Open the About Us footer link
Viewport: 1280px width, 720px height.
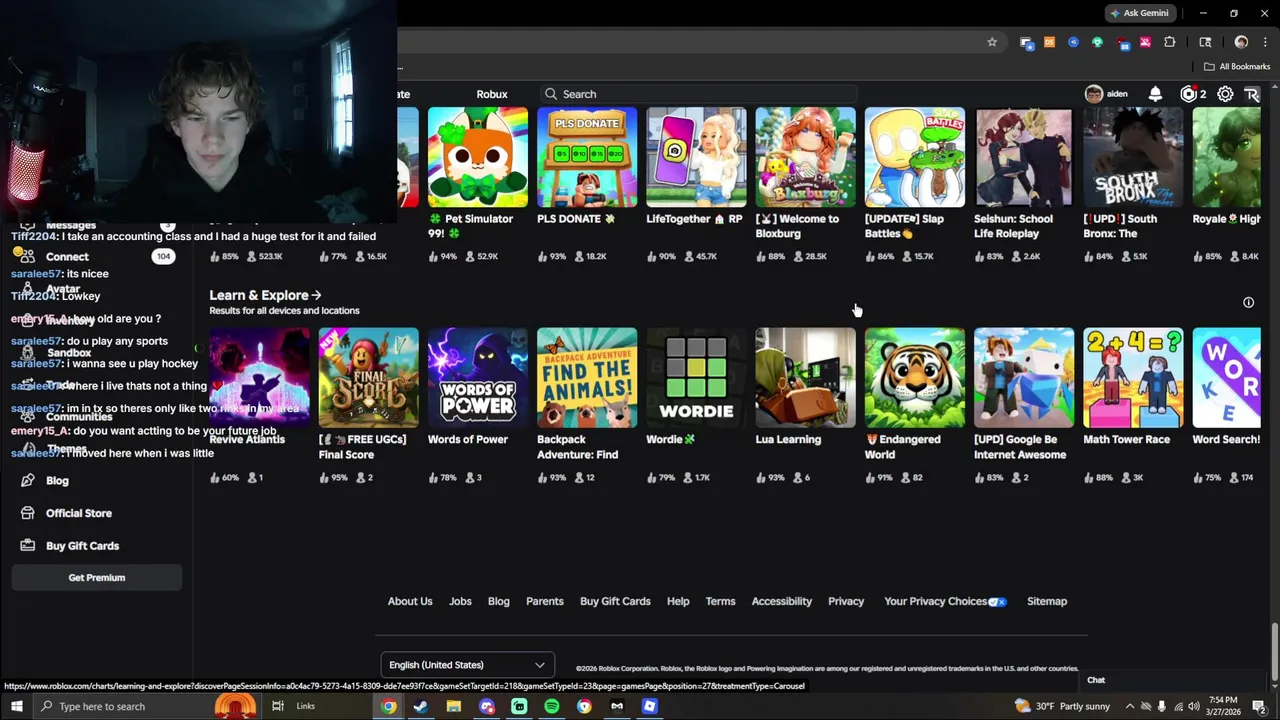click(410, 602)
